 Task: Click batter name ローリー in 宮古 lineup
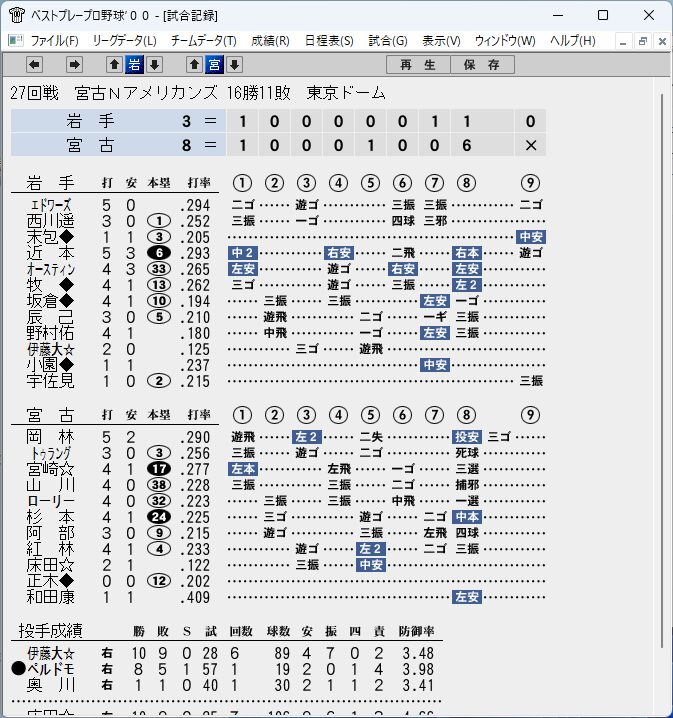51,501
